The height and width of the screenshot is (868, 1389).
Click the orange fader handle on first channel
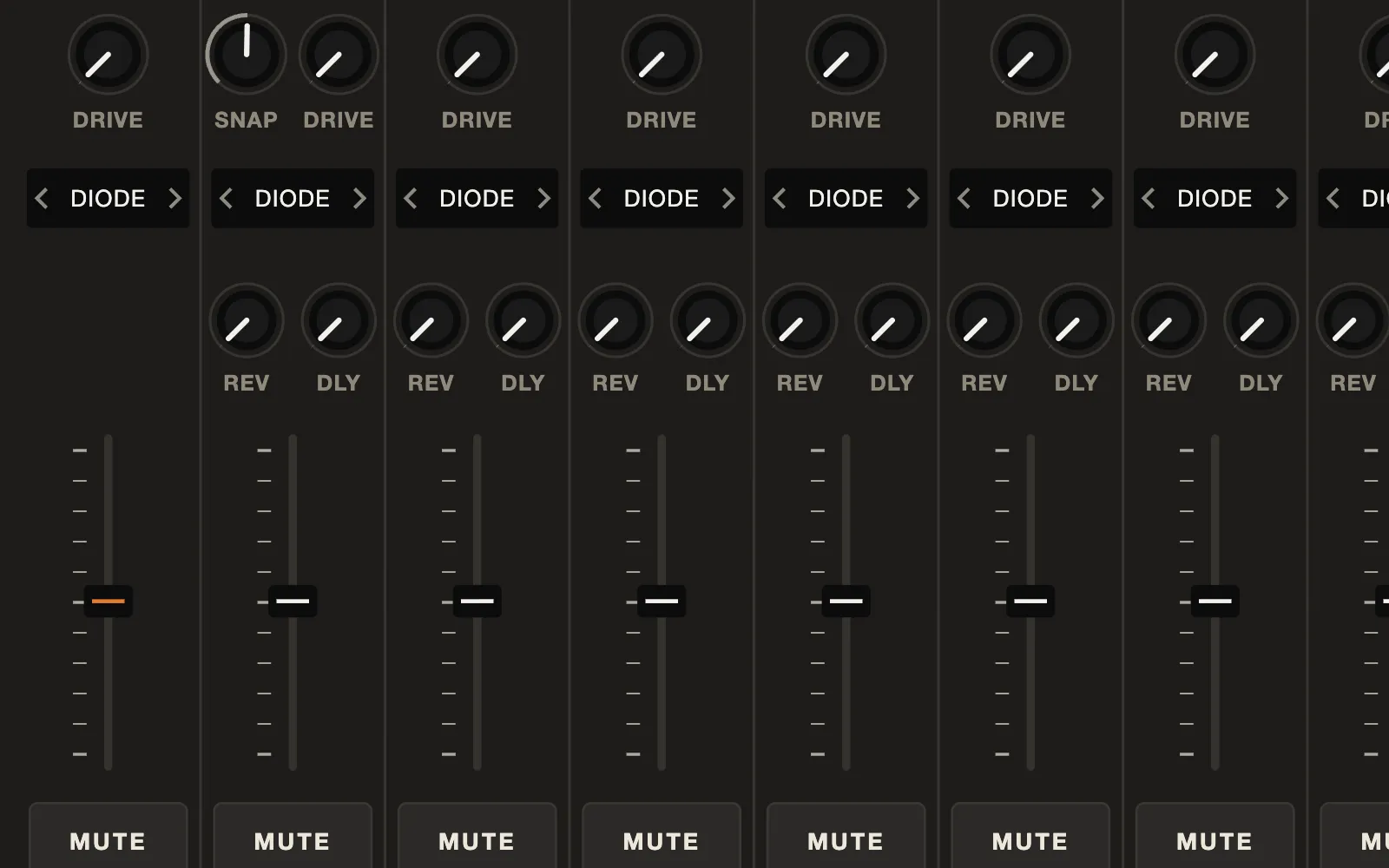click(x=109, y=601)
